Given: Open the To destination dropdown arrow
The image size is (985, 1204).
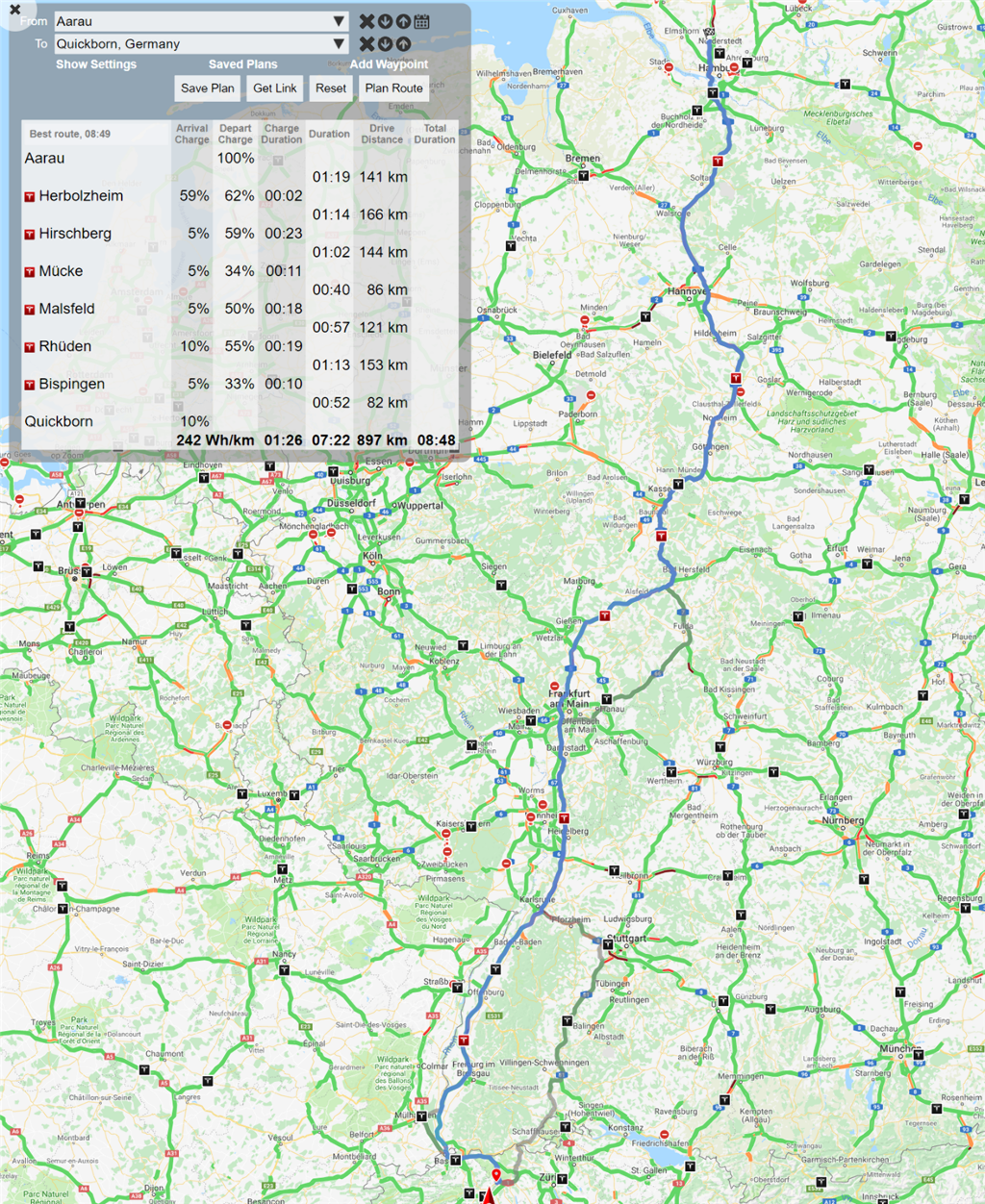Looking at the screenshot, I should coord(339,44).
